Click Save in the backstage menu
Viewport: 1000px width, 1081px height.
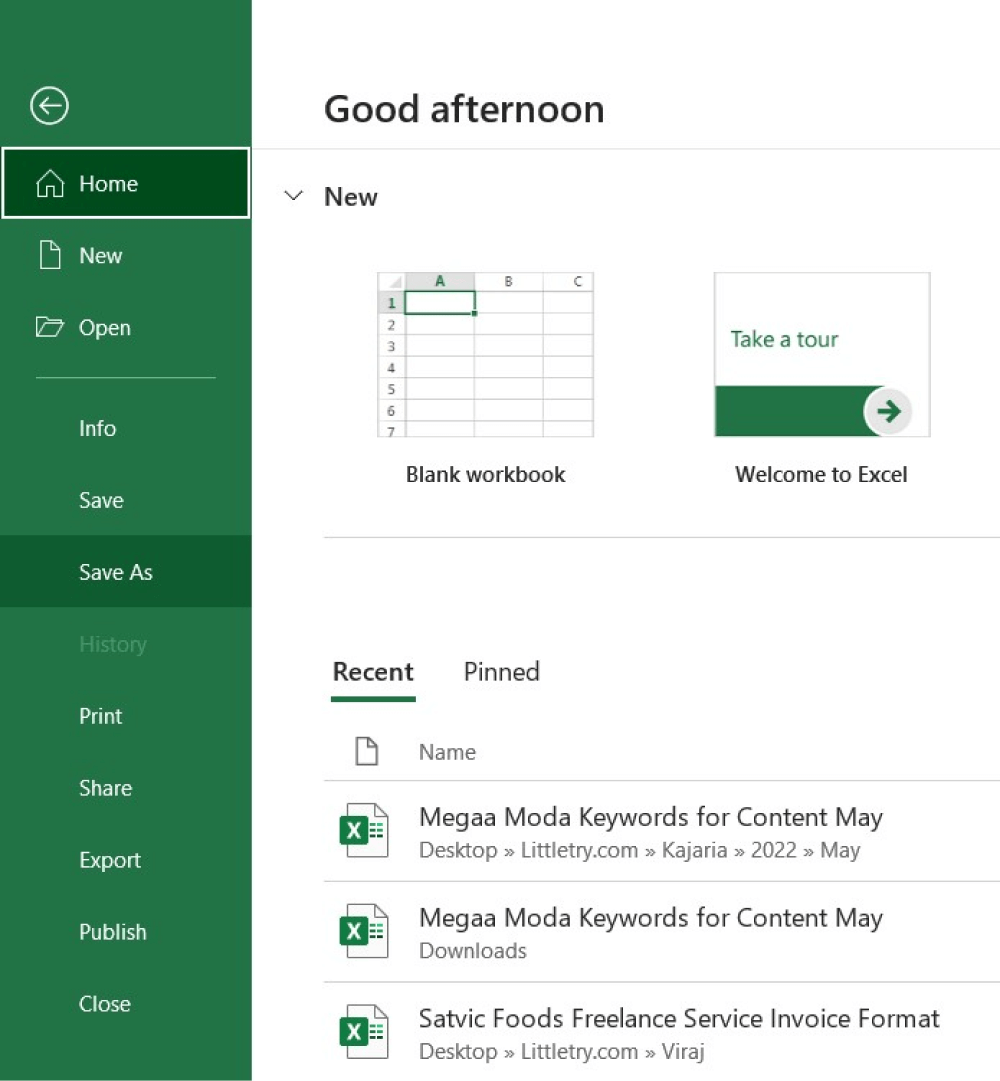coord(125,500)
